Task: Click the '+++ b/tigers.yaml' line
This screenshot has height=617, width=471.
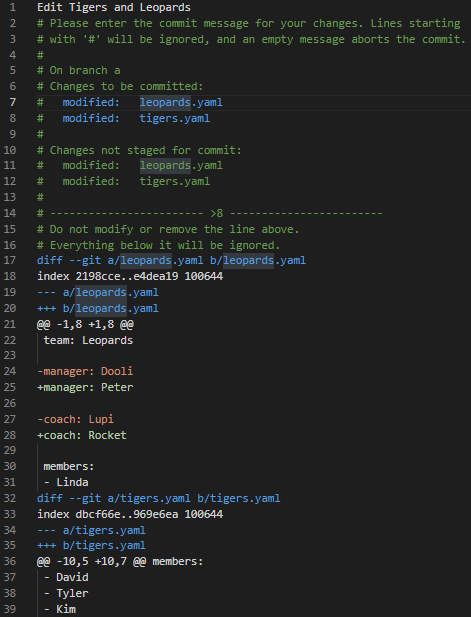Action: click(x=91, y=545)
